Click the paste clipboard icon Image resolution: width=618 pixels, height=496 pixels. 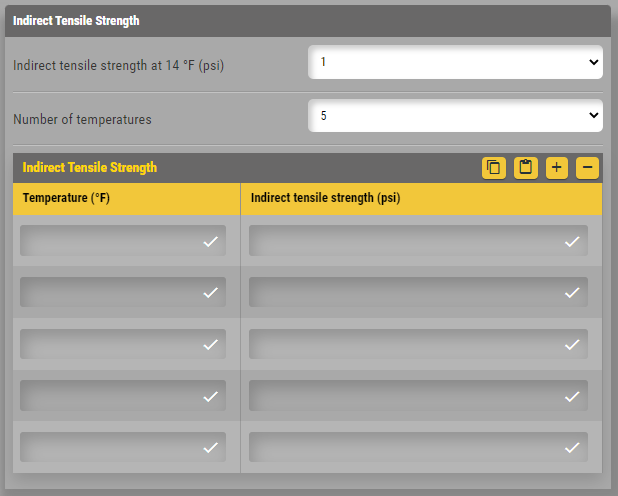pos(526,168)
